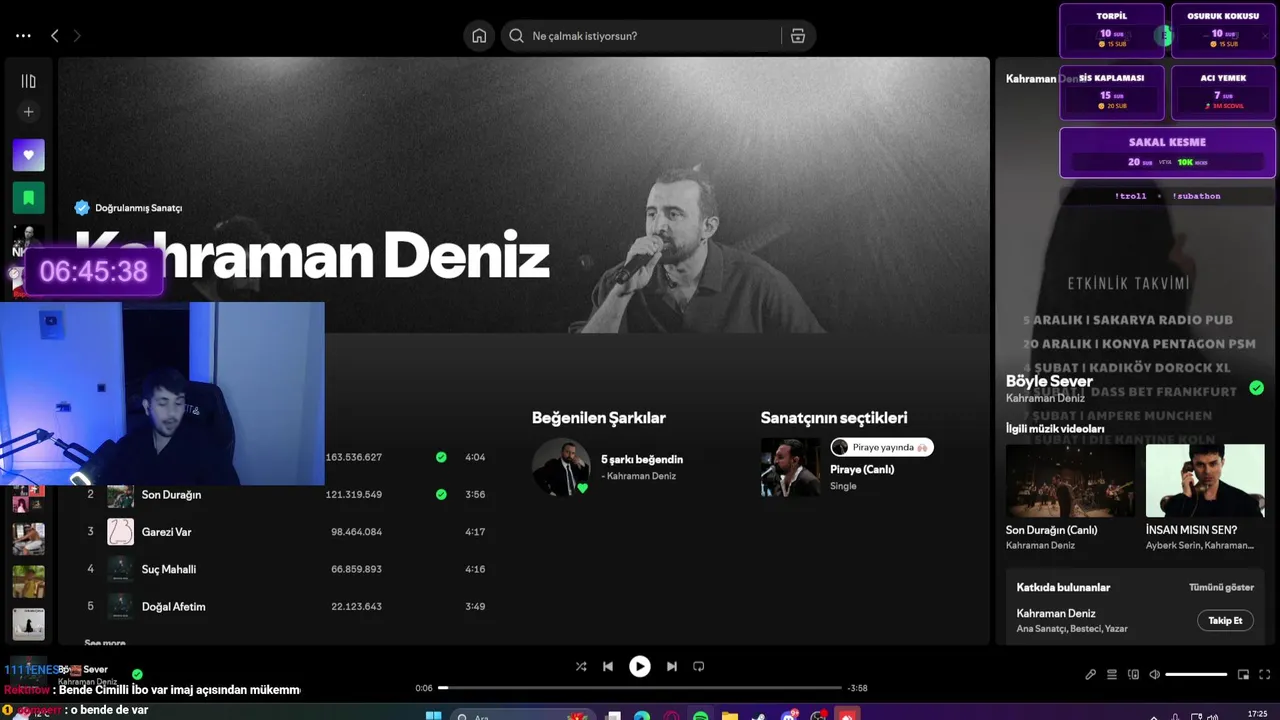The image size is (1280, 720).
Task: Go back with the left arrow
Action: (x=55, y=36)
